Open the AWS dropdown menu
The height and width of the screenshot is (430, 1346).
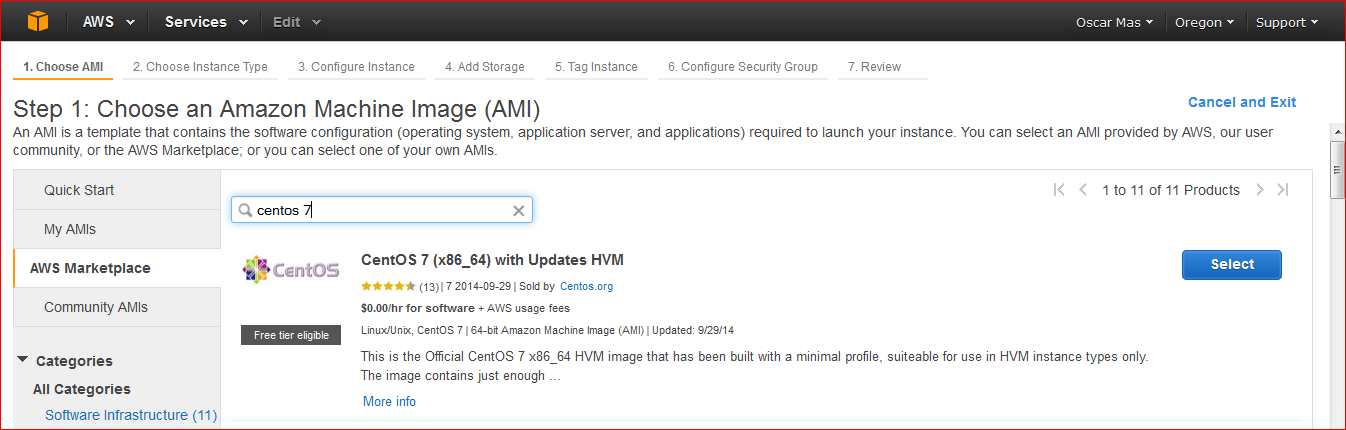(108, 22)
